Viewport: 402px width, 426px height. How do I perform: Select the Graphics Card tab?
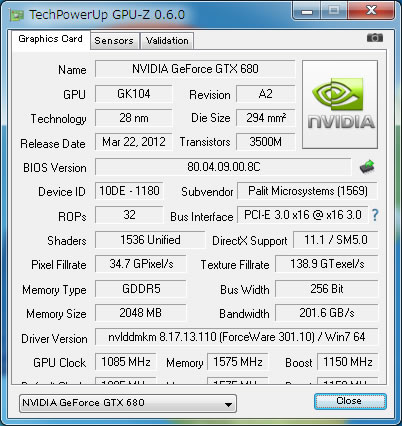coord(50,39)
